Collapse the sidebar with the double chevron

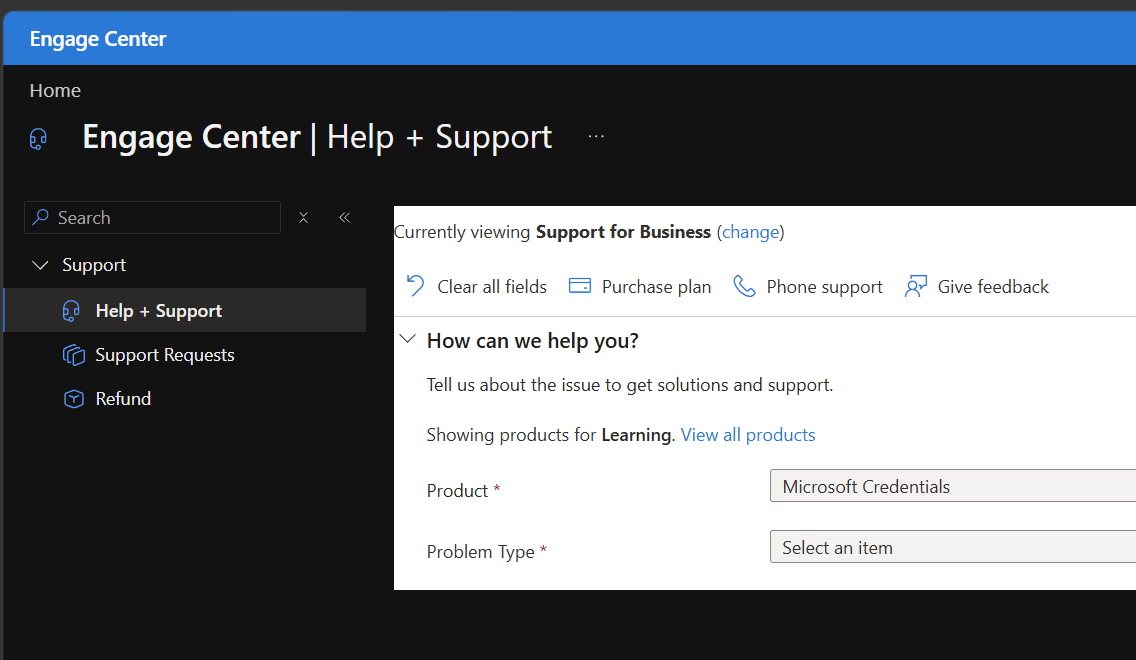345,217
